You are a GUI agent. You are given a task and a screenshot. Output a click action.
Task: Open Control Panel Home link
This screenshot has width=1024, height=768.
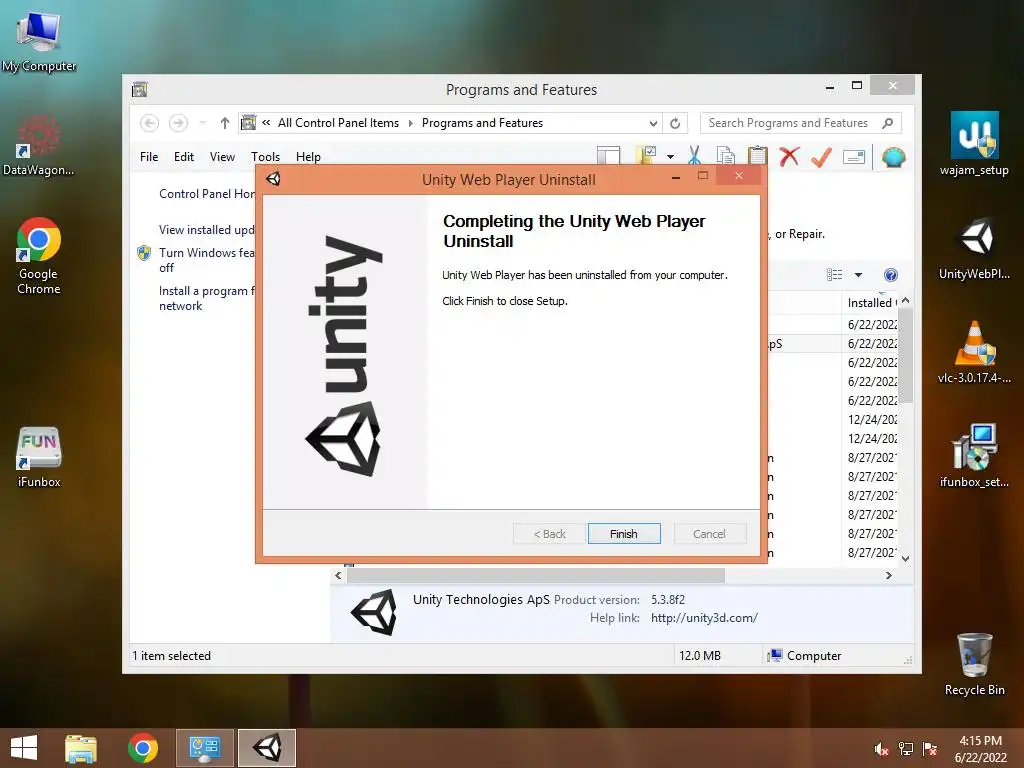(x=206, y=194)
